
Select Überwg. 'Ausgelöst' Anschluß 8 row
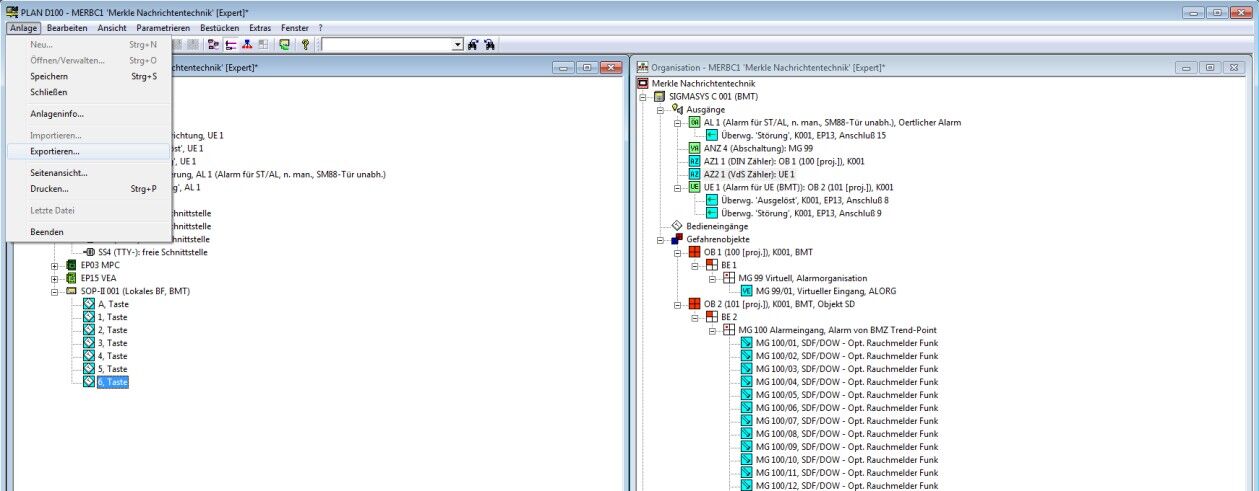click(805, 200)
